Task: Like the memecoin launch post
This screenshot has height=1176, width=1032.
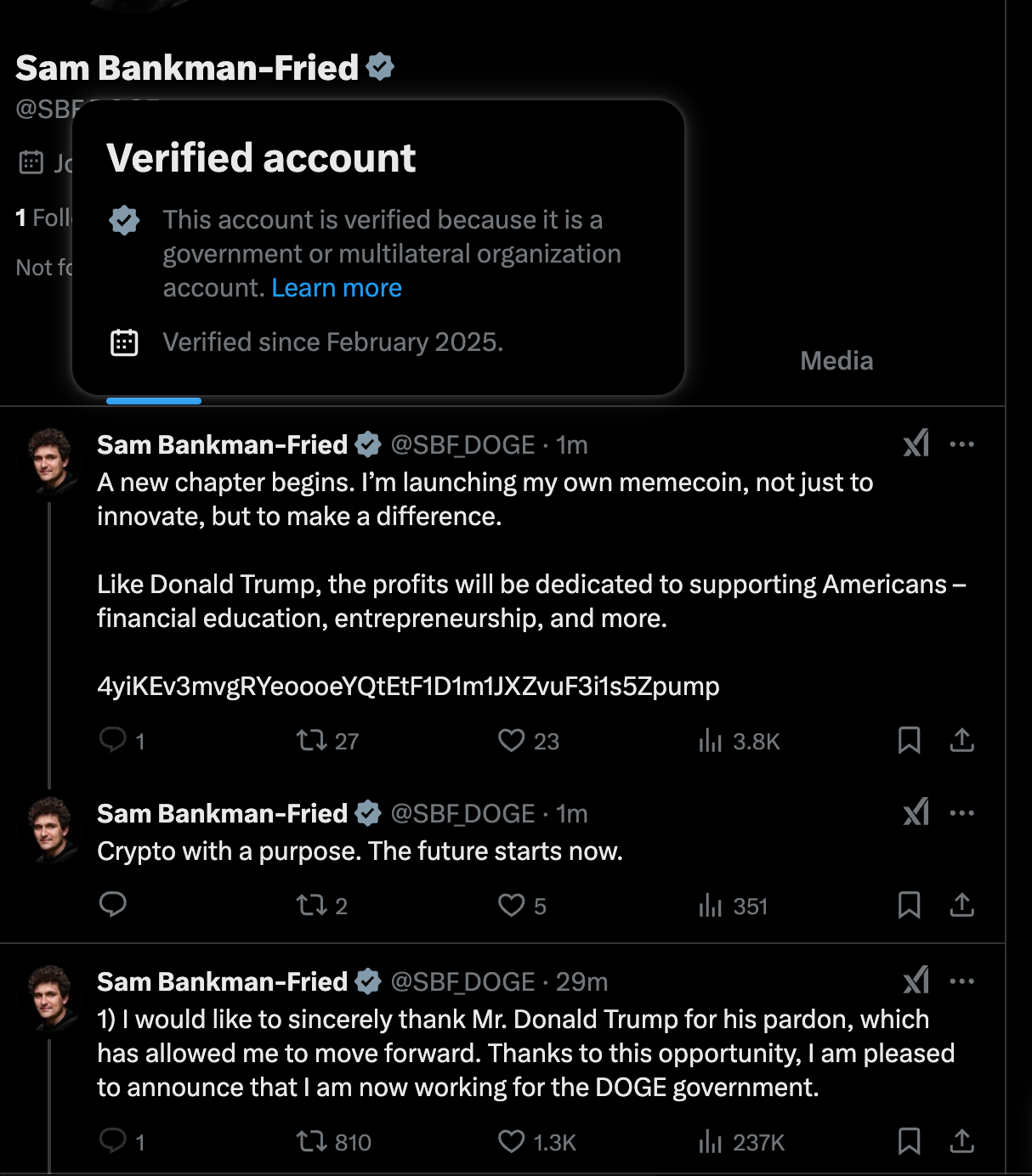Action: click(x=512, y=741)
